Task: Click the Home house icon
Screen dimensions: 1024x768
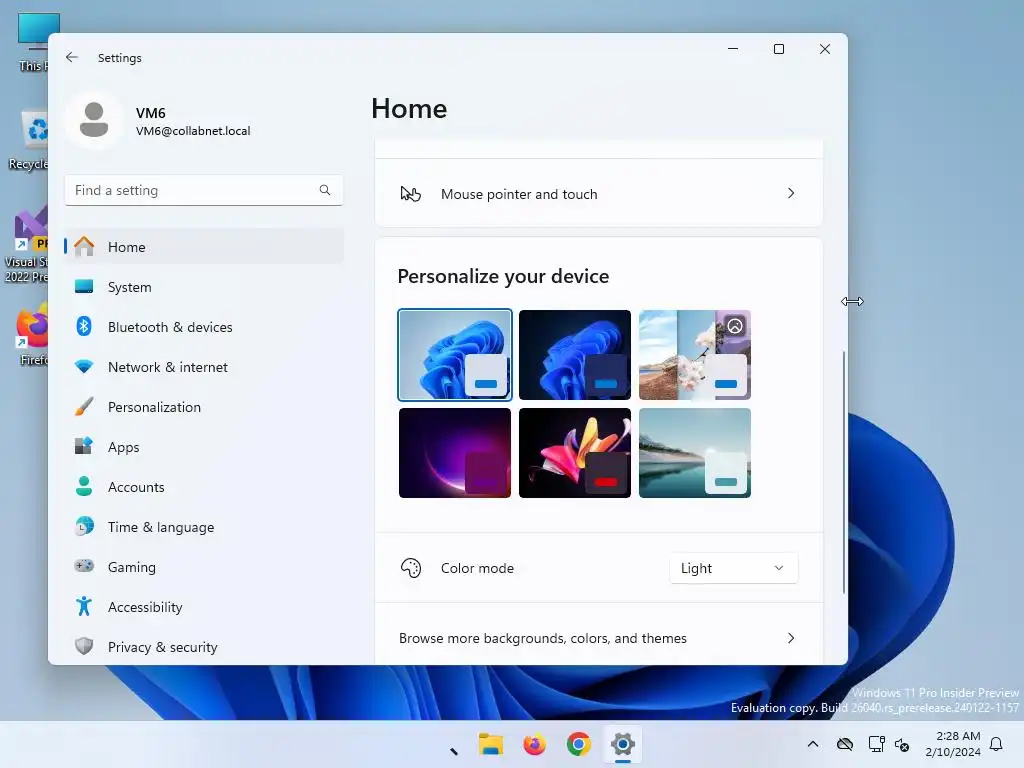Action: click(x=84, y=247)
